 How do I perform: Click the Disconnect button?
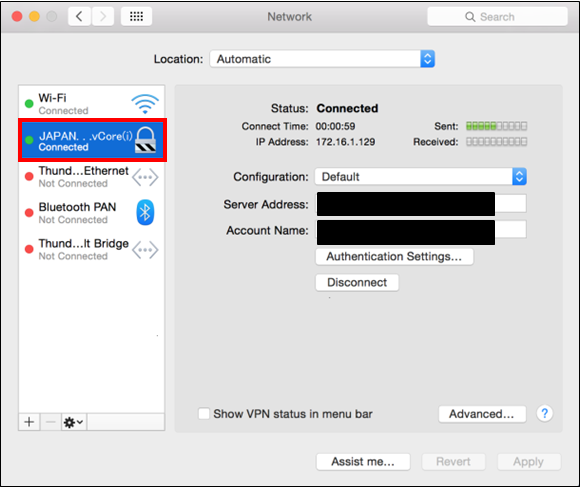pos(357,282)
